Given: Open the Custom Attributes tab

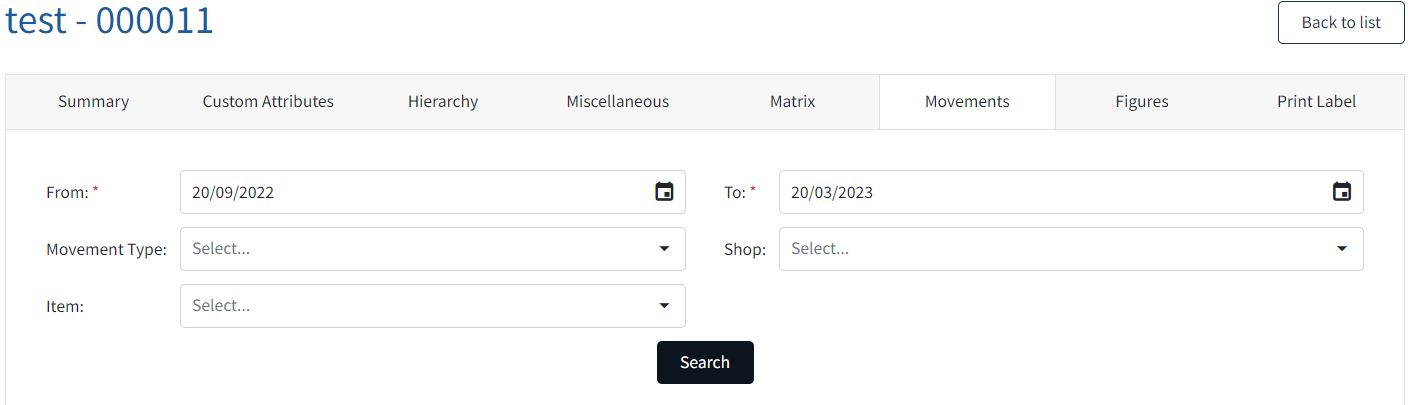Looking at the screenshot, I should tap(268, 102).
